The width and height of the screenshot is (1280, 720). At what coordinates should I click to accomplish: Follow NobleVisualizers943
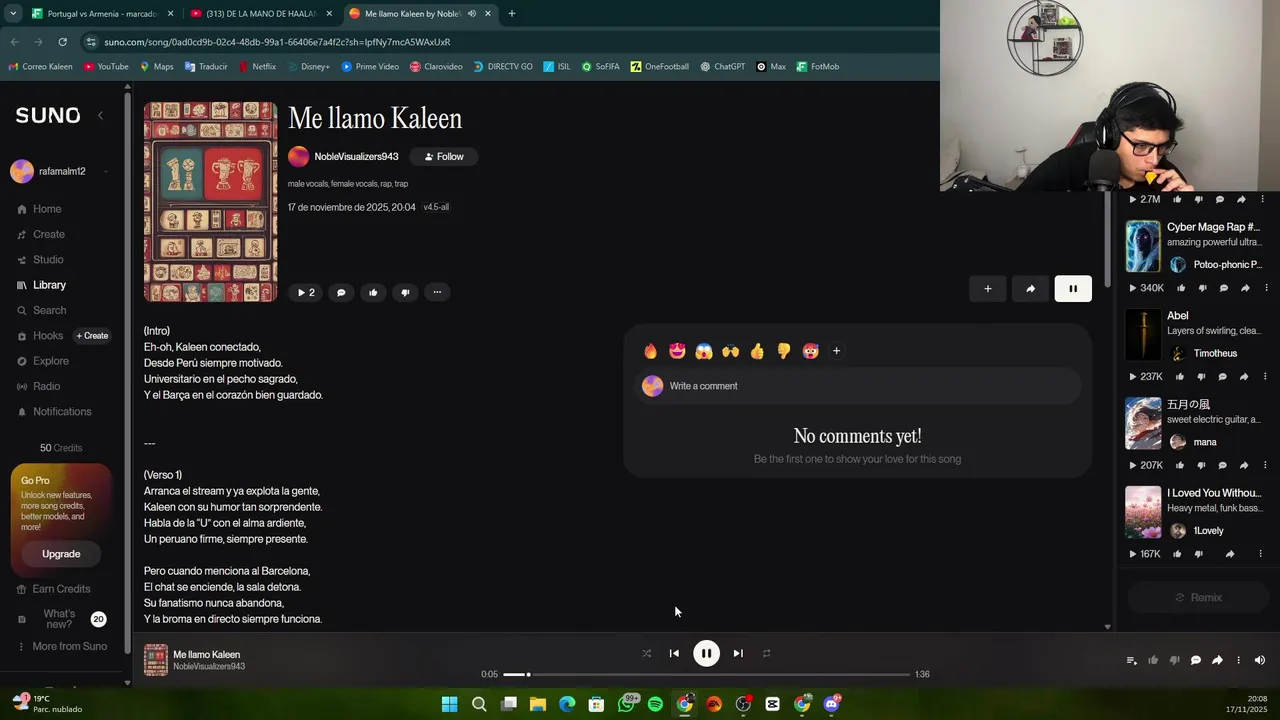tap(444, 157)
